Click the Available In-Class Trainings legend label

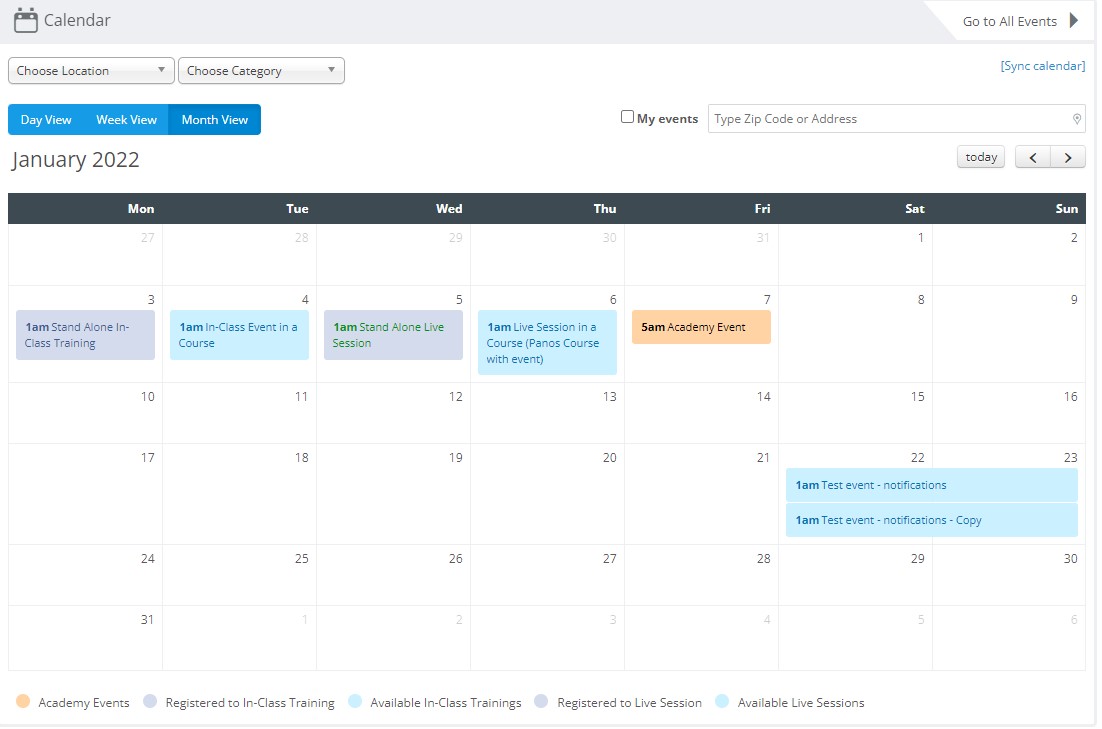[446, 703]
